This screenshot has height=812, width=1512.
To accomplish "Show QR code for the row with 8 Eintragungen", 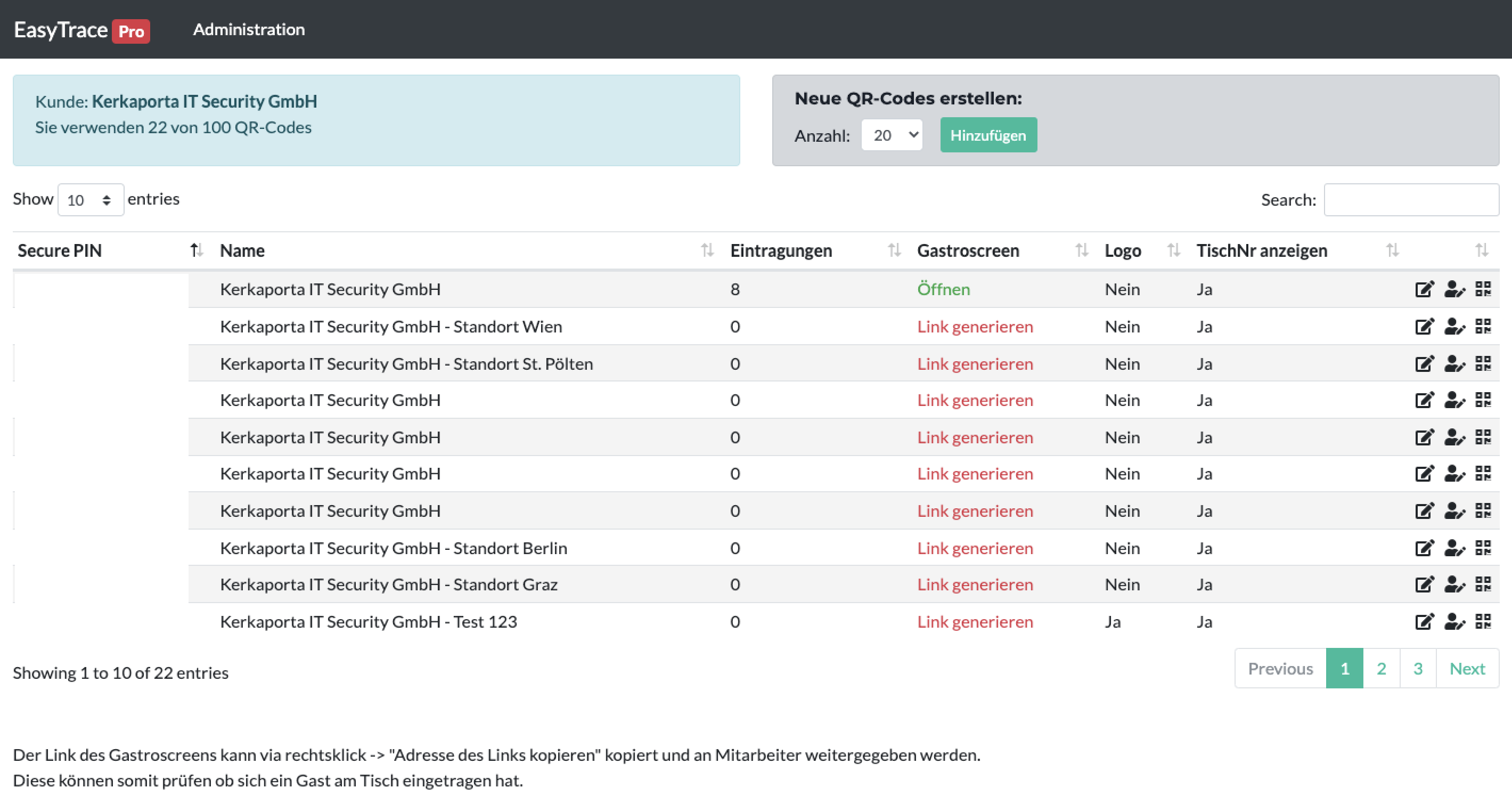I will tap(1483, 289).
